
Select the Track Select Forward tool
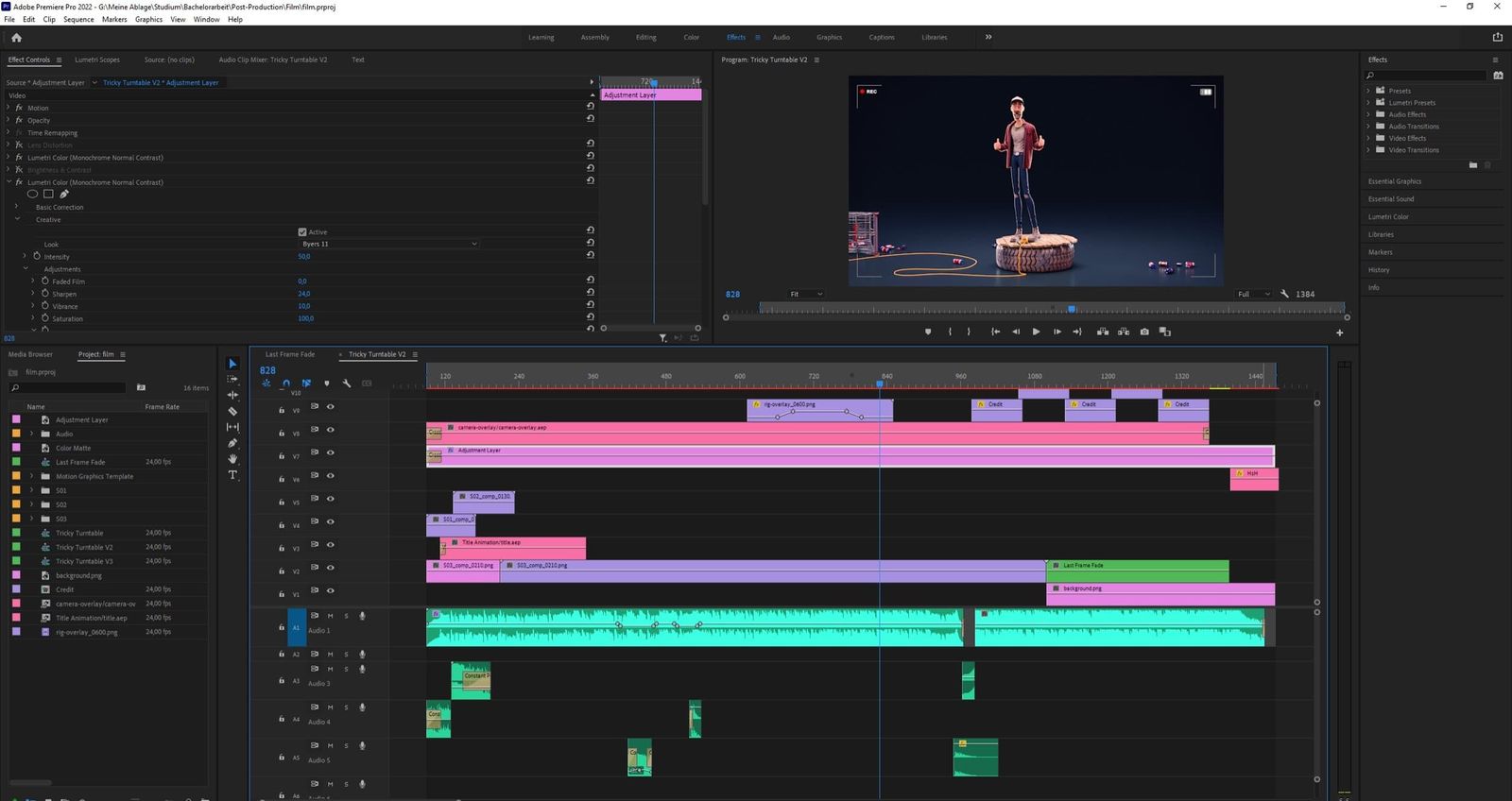232,379
